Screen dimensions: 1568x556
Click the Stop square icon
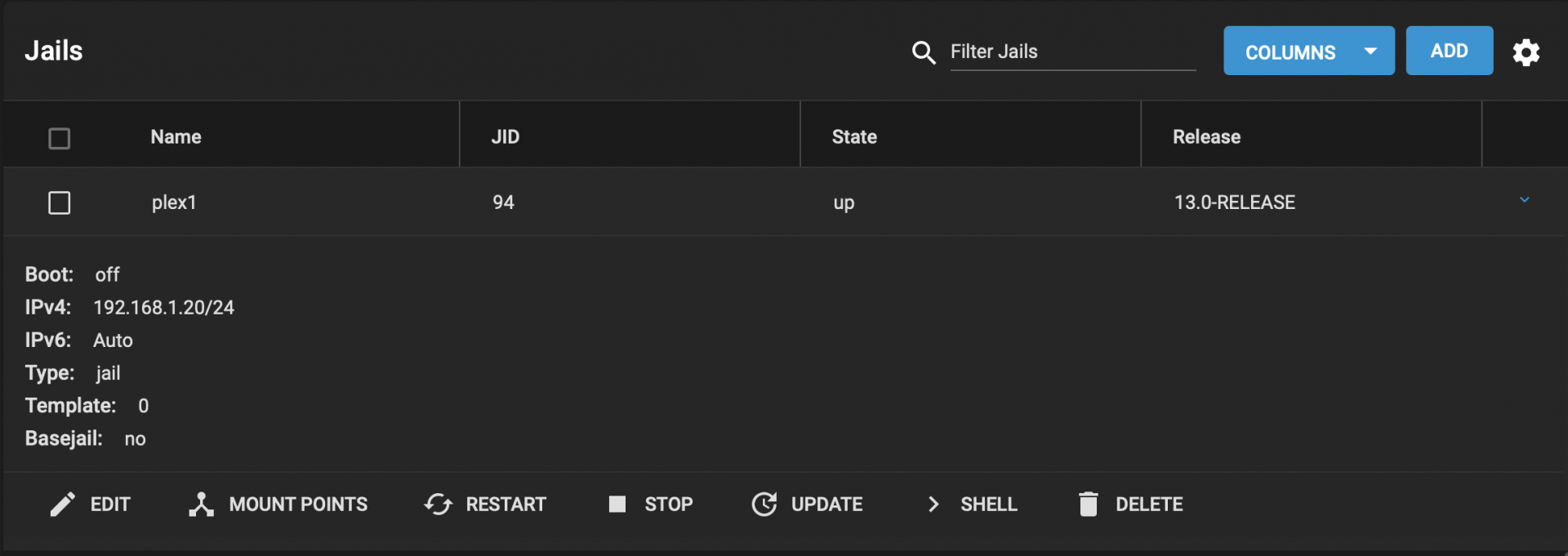click(617, 505)
